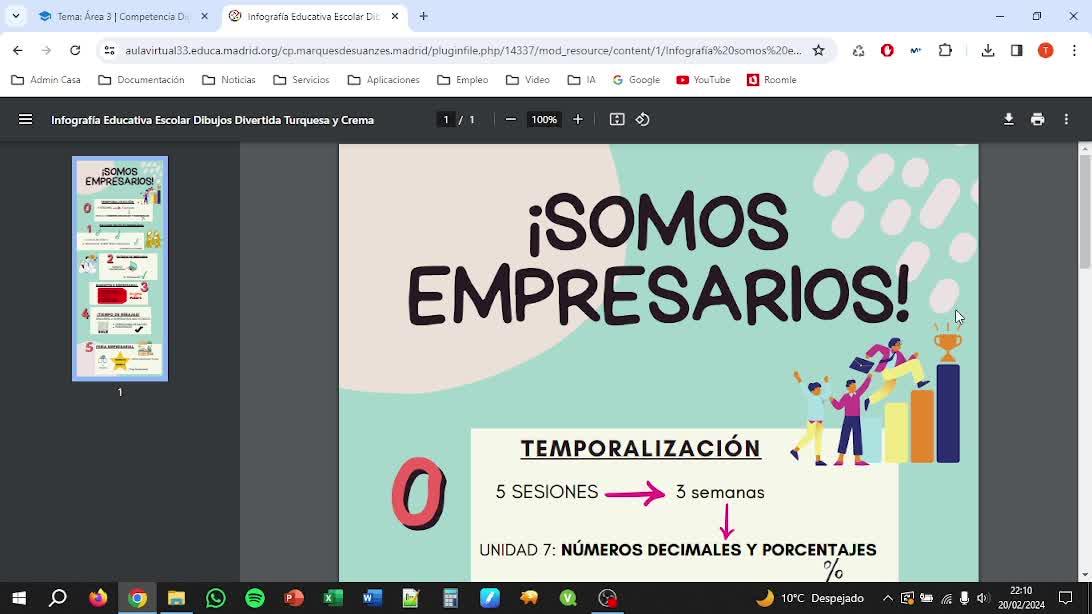The image size is (1092, 614).
Task: Switch to the Tema: Área 3 tab
Action: tap(123, 16)
